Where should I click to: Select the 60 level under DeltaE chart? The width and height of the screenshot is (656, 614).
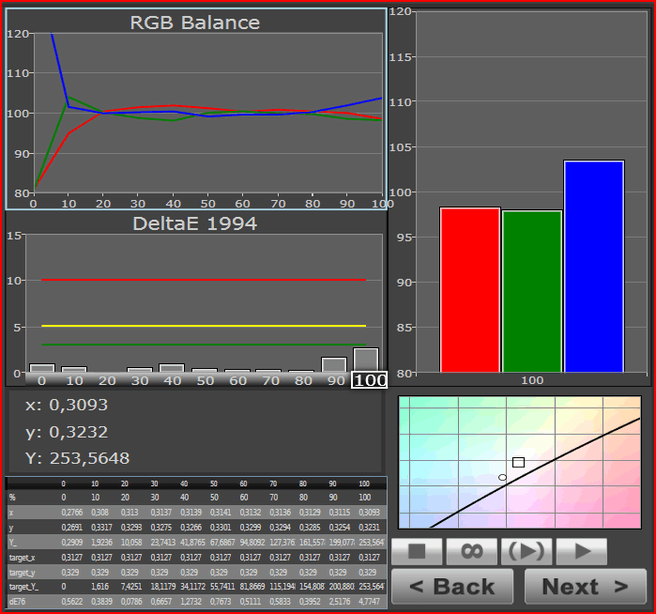click(x=238, y=381)
